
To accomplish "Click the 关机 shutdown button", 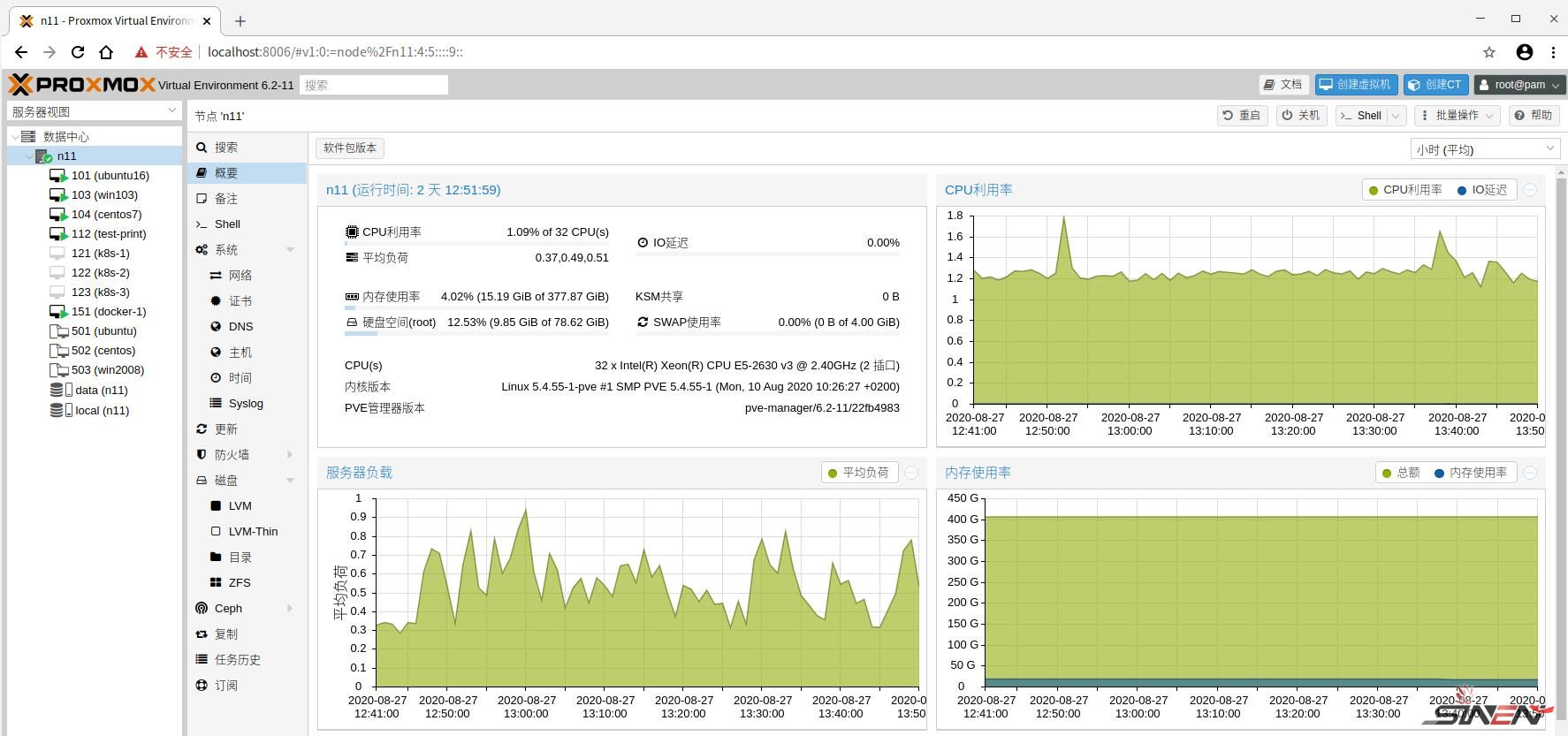I will [1301, 116].
